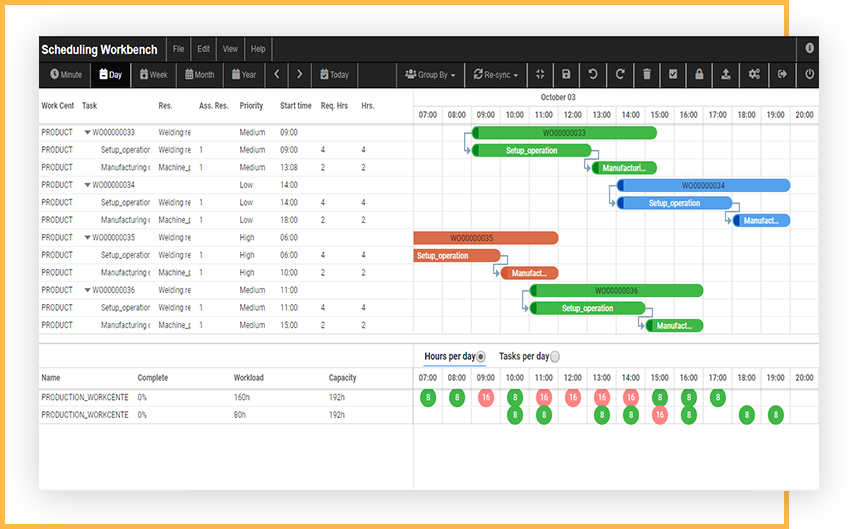The width and height of the screenshot is (852, 529).
Task: Open the Re-sync dropdown
Action: [x=495, y=75]
